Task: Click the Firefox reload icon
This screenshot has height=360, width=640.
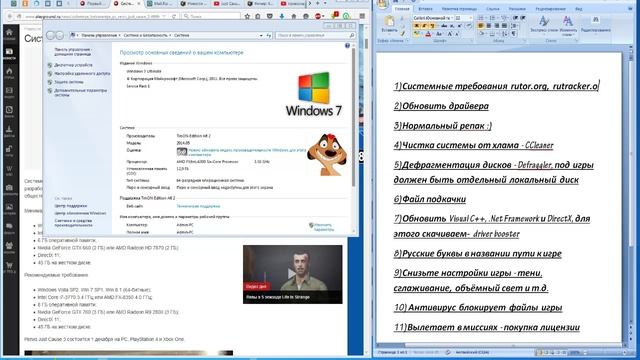Action: pyautogui.click(x=174, y=16)
